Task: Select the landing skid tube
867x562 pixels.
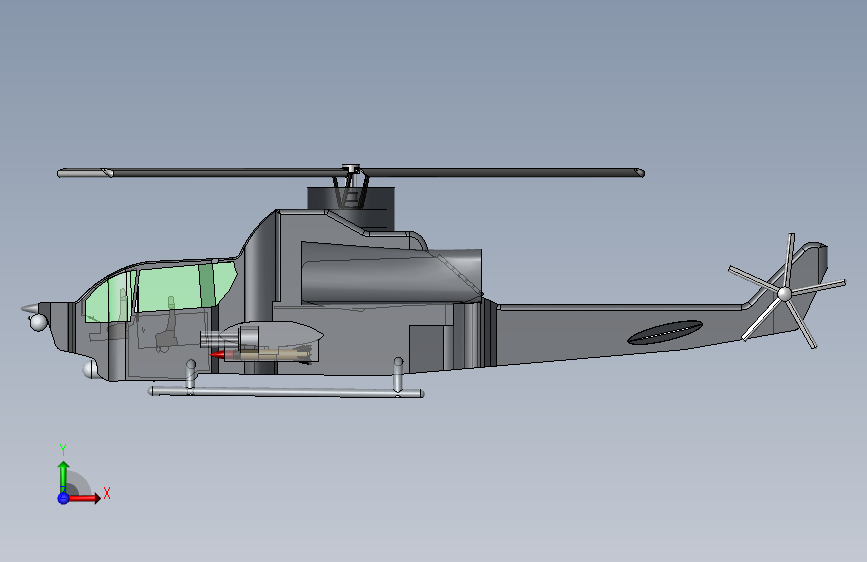Action: (x=286, y=392)
